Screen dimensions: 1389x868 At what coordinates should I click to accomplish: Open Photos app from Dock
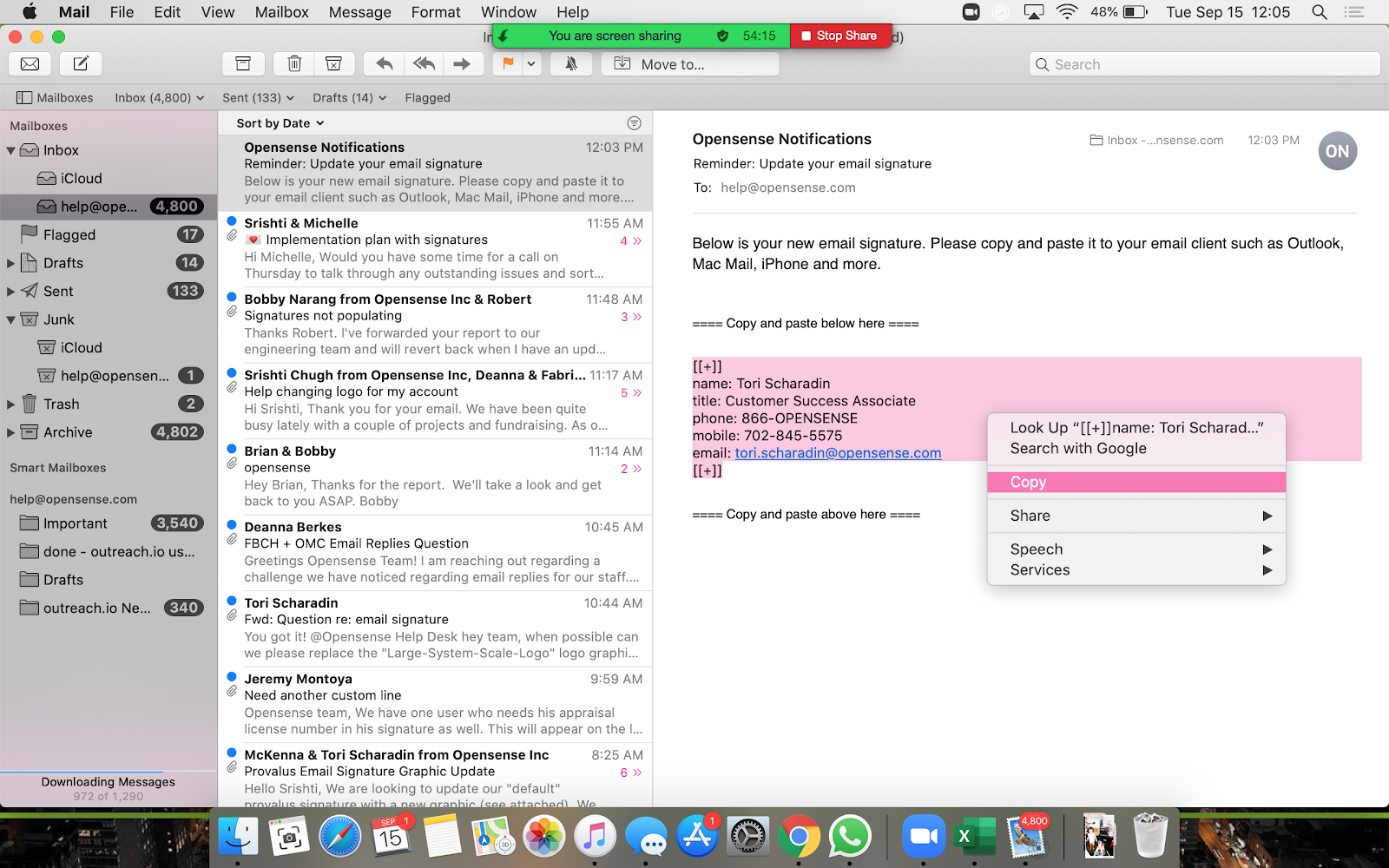tap(543, 837)
